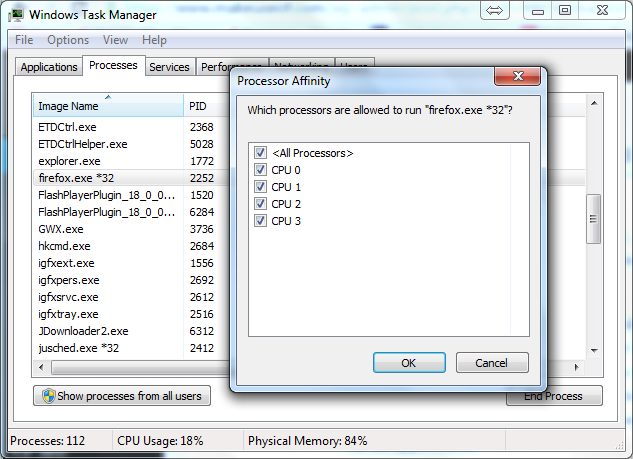Confirm affinity with OK button
Viewport: 633px width, 459px height.
[409, 363]
